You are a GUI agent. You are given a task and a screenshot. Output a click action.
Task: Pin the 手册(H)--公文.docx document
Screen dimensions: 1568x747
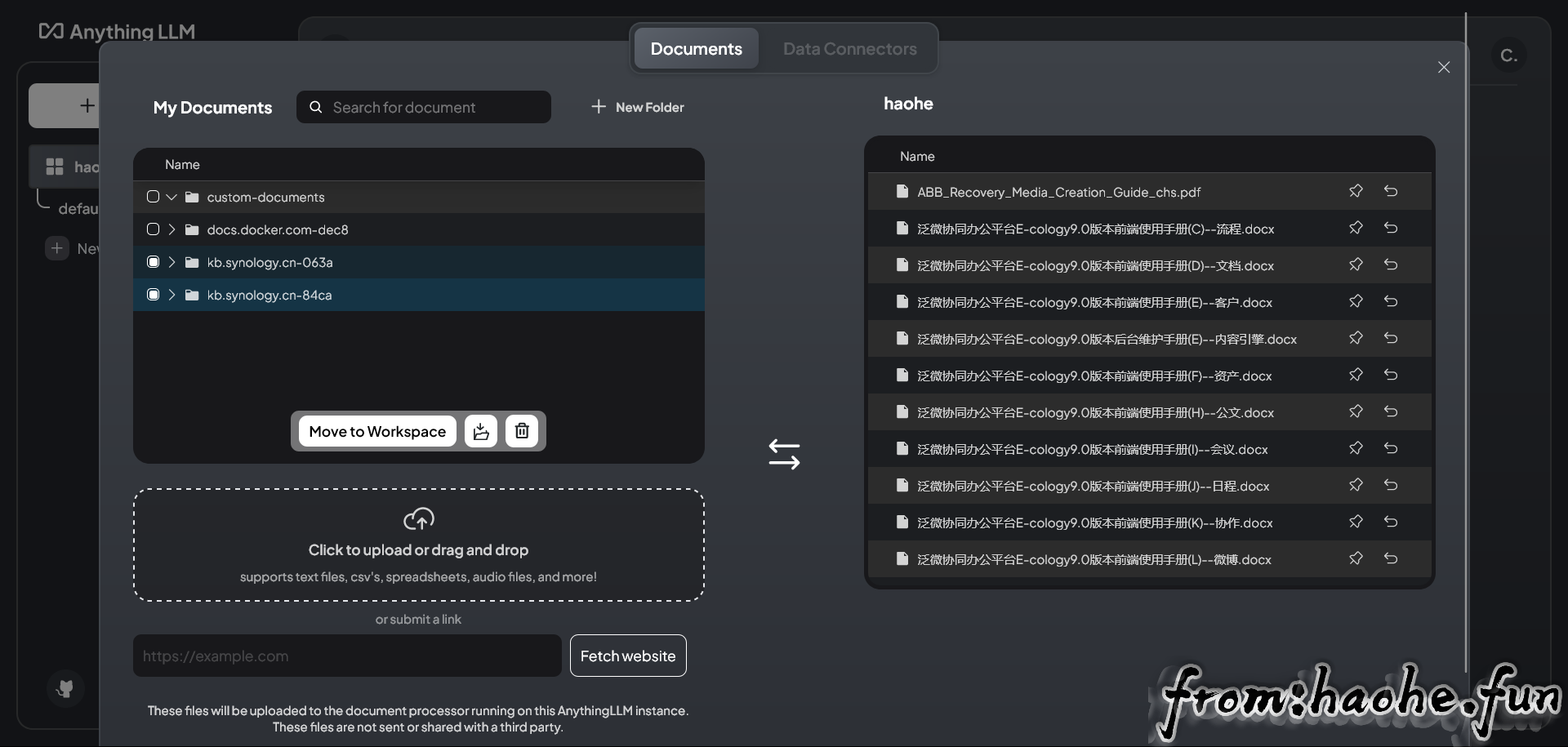pos(1356,411)
